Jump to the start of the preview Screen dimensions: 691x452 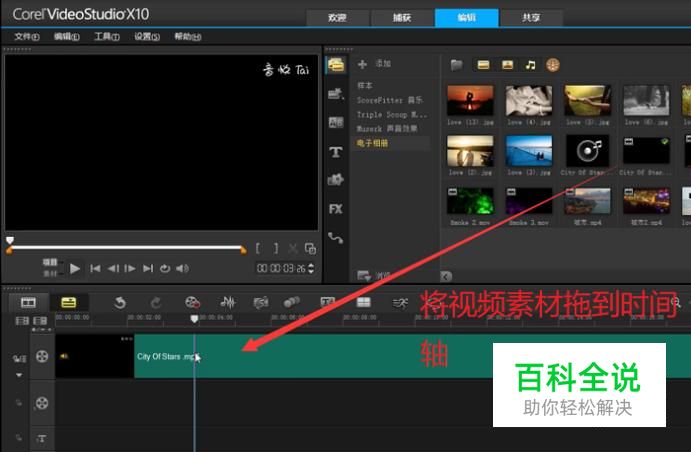(x=95, y=268)
